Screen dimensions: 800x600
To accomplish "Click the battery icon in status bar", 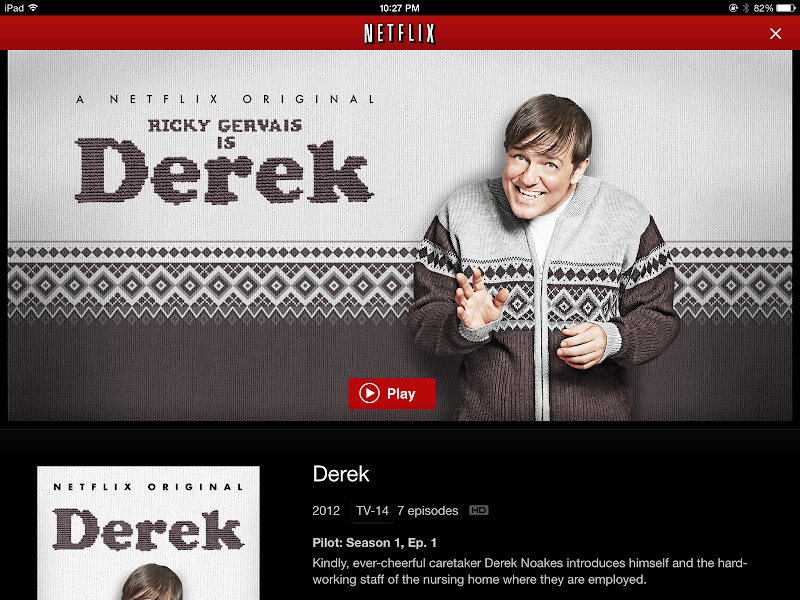I will point(785,8).
